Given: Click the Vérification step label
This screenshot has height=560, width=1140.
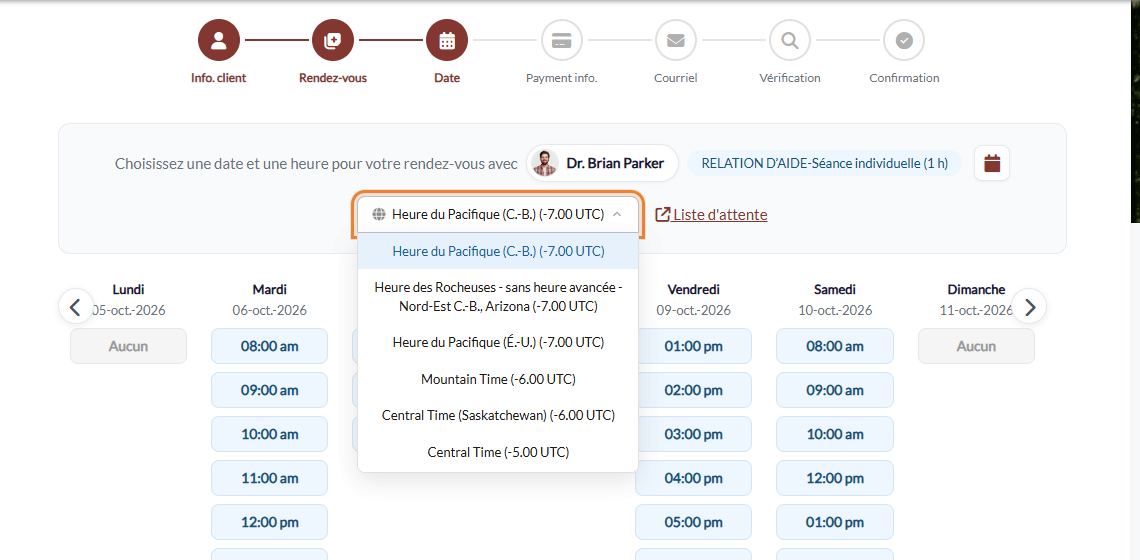Looking at the screenshot, I should coord(790,78).
